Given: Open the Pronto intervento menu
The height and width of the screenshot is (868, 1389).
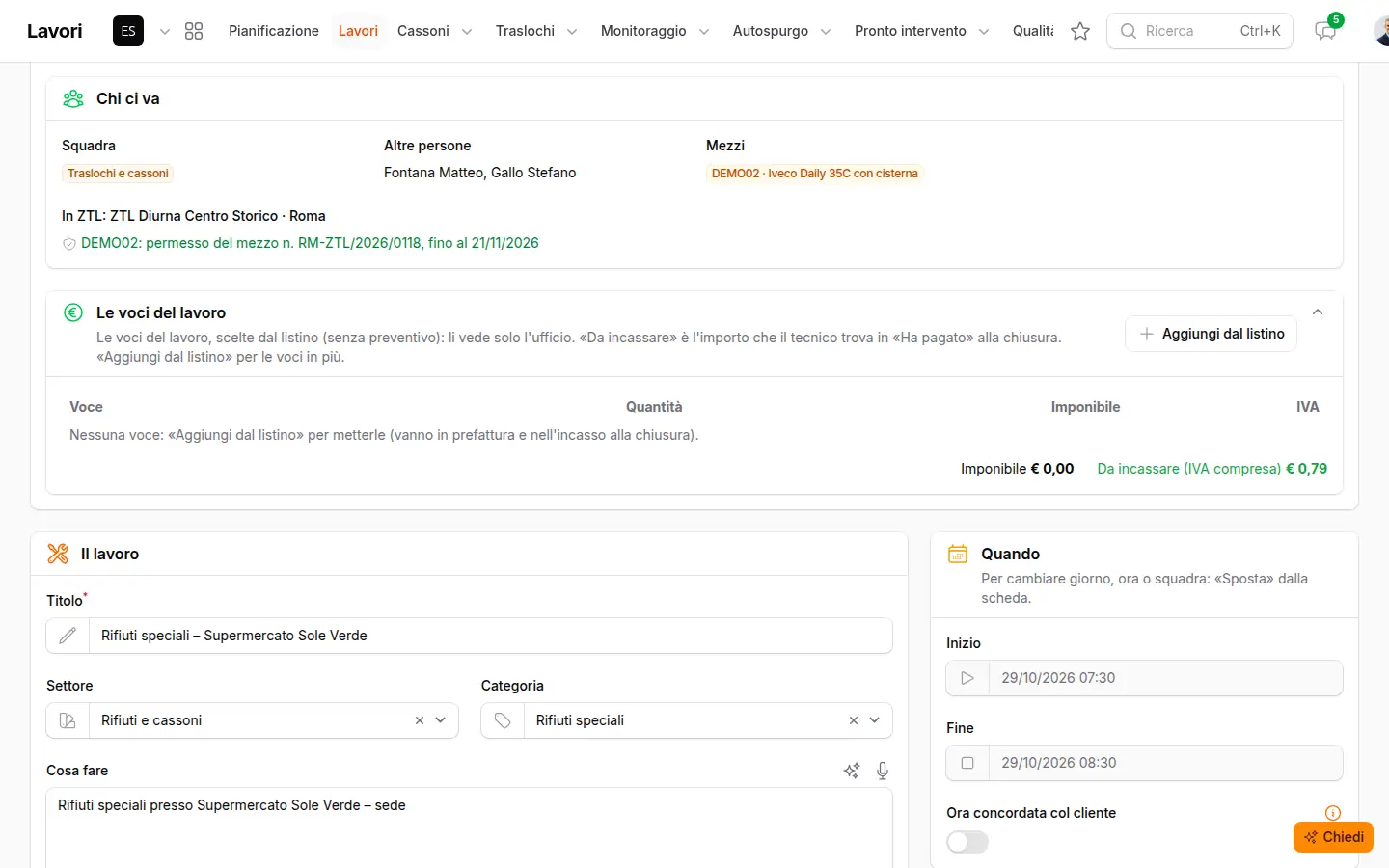Looking at the screenshot, I should coord(921,31).
